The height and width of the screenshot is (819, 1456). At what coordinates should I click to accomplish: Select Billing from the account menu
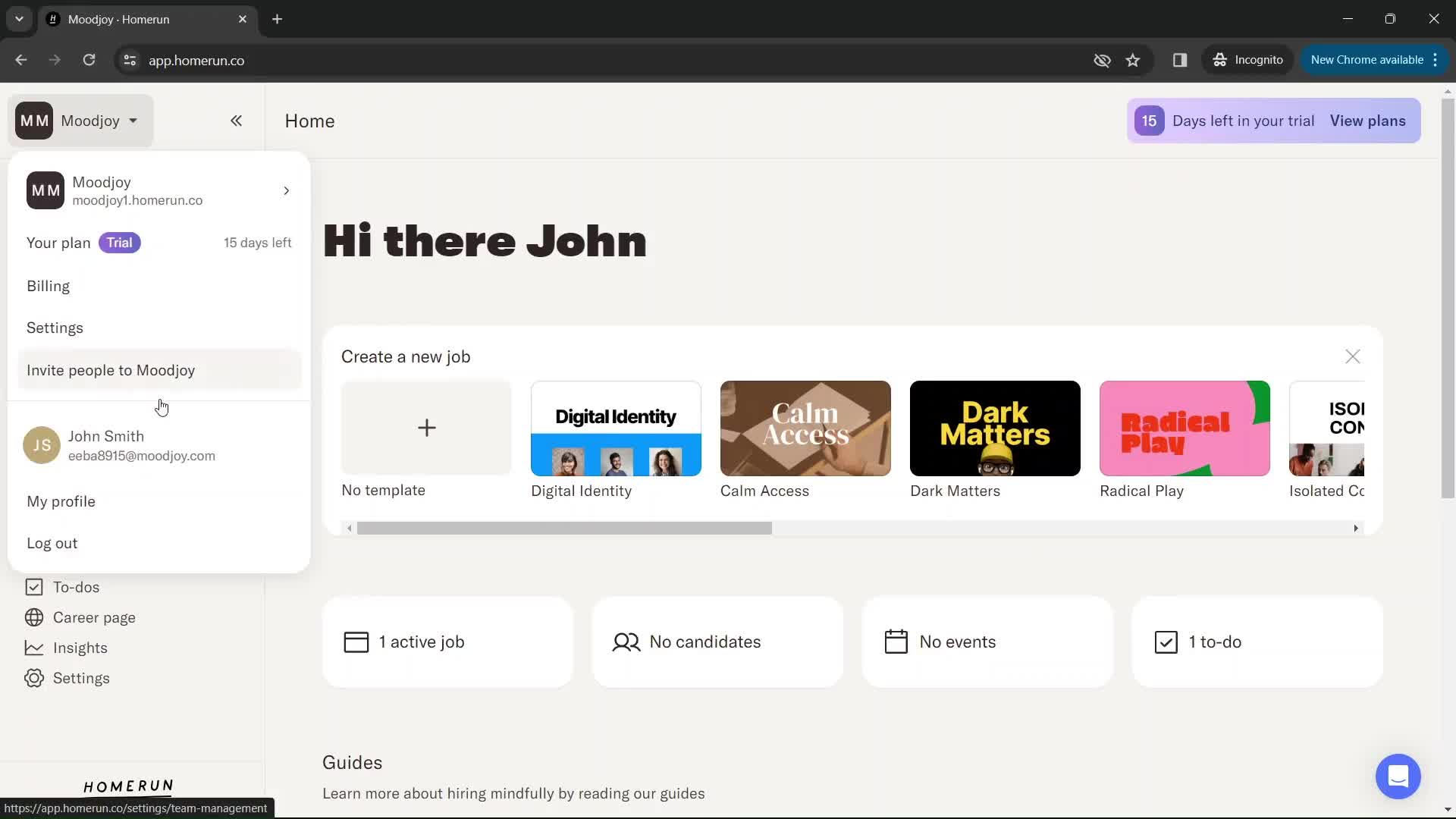[48, 285]
